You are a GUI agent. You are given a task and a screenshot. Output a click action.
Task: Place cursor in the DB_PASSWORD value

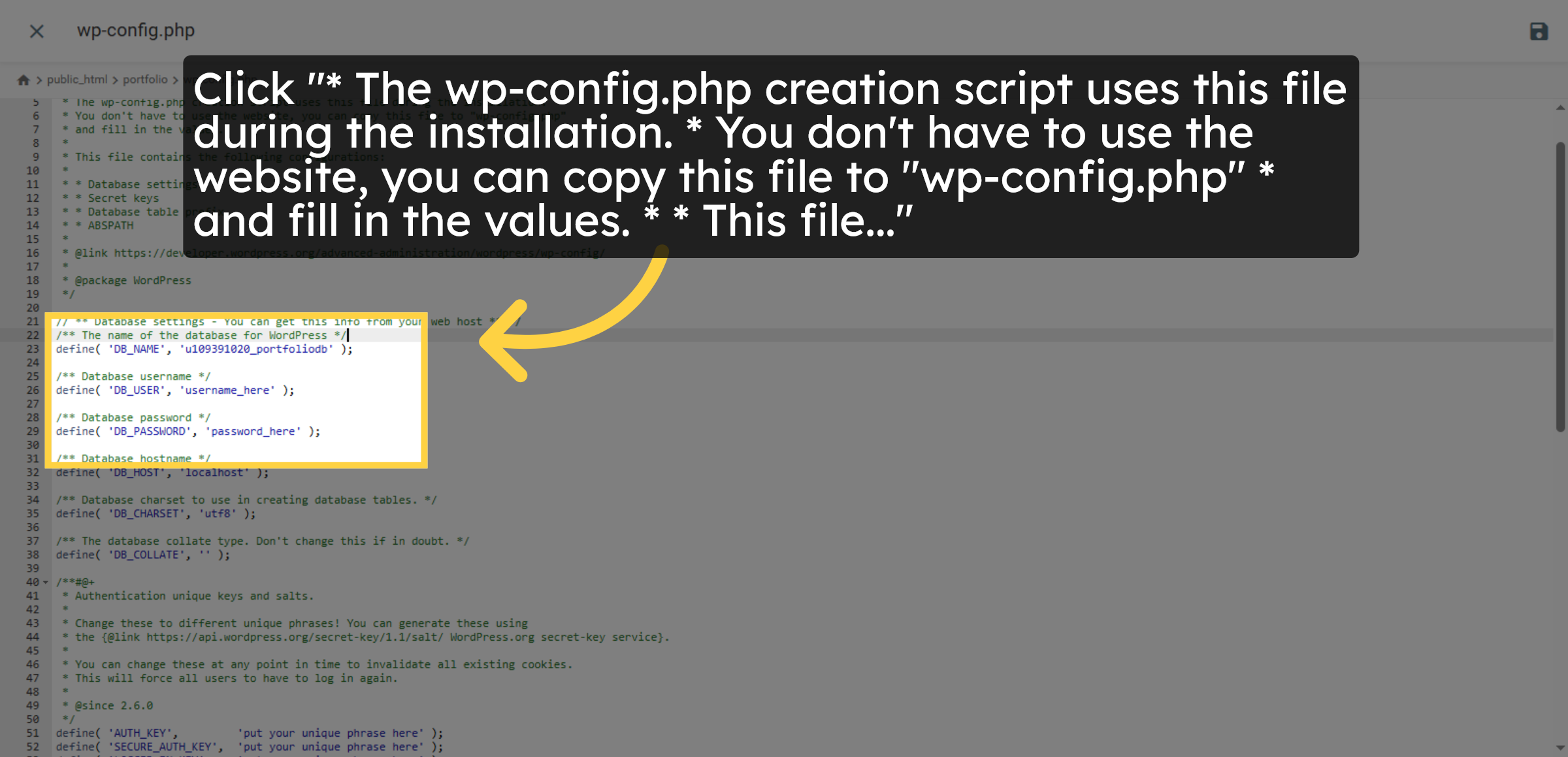[x=252, y=431]
